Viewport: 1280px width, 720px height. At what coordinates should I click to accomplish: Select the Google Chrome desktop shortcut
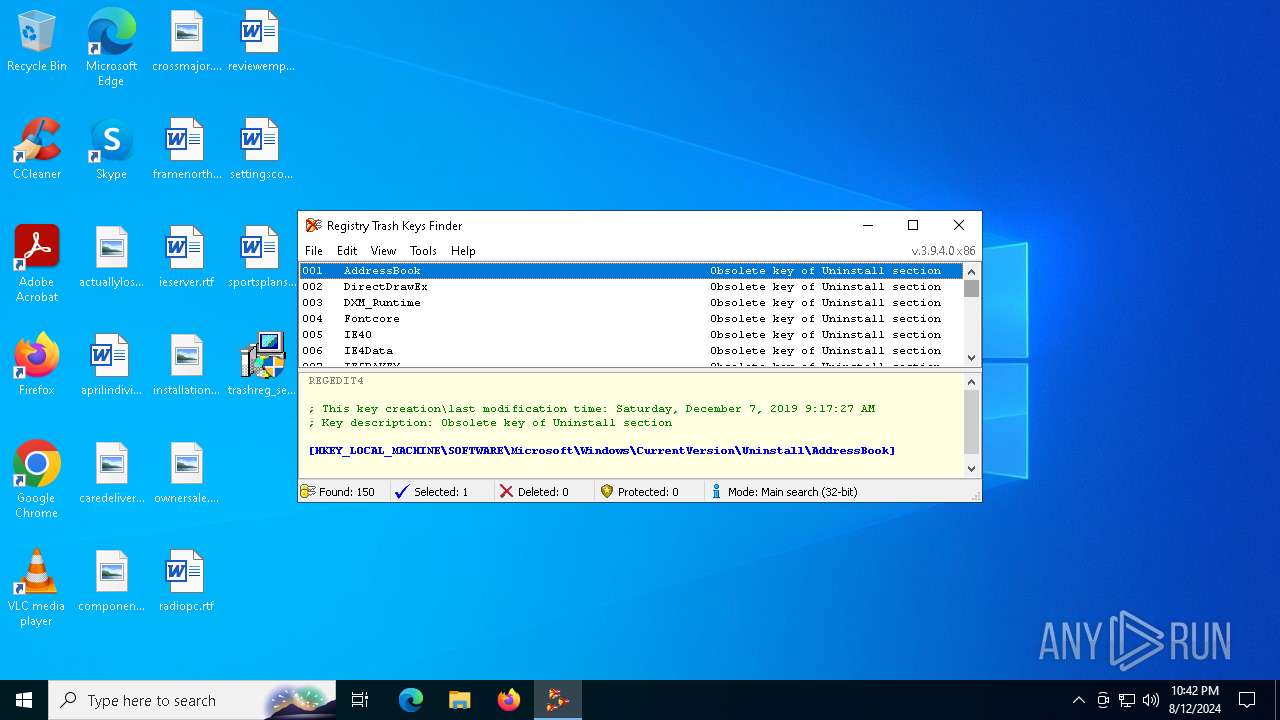(37, 480)
